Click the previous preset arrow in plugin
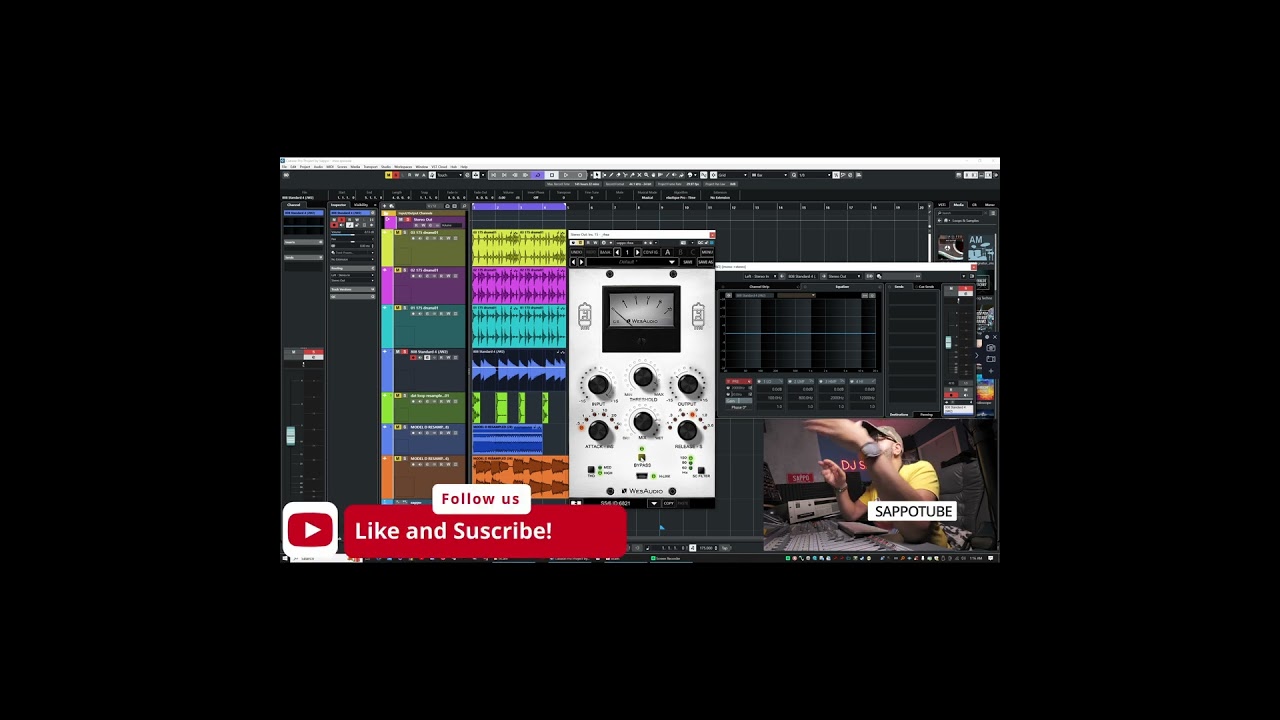The image size is (1280, 720). (573, 262)
